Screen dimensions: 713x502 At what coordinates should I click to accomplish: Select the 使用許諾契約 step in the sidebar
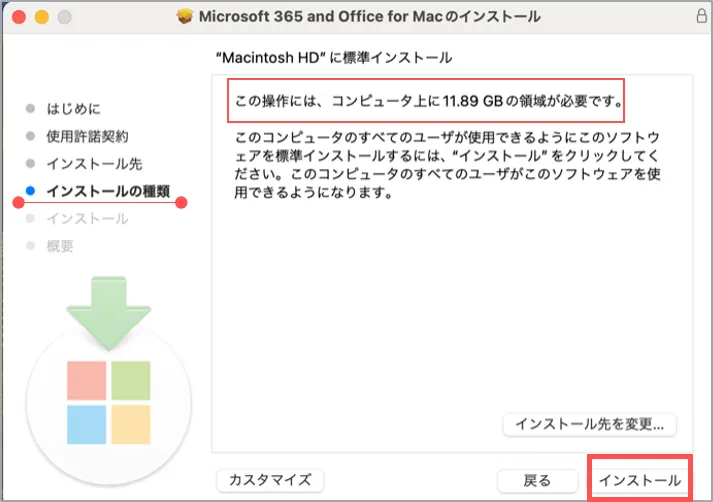click(x=87, y=136)
